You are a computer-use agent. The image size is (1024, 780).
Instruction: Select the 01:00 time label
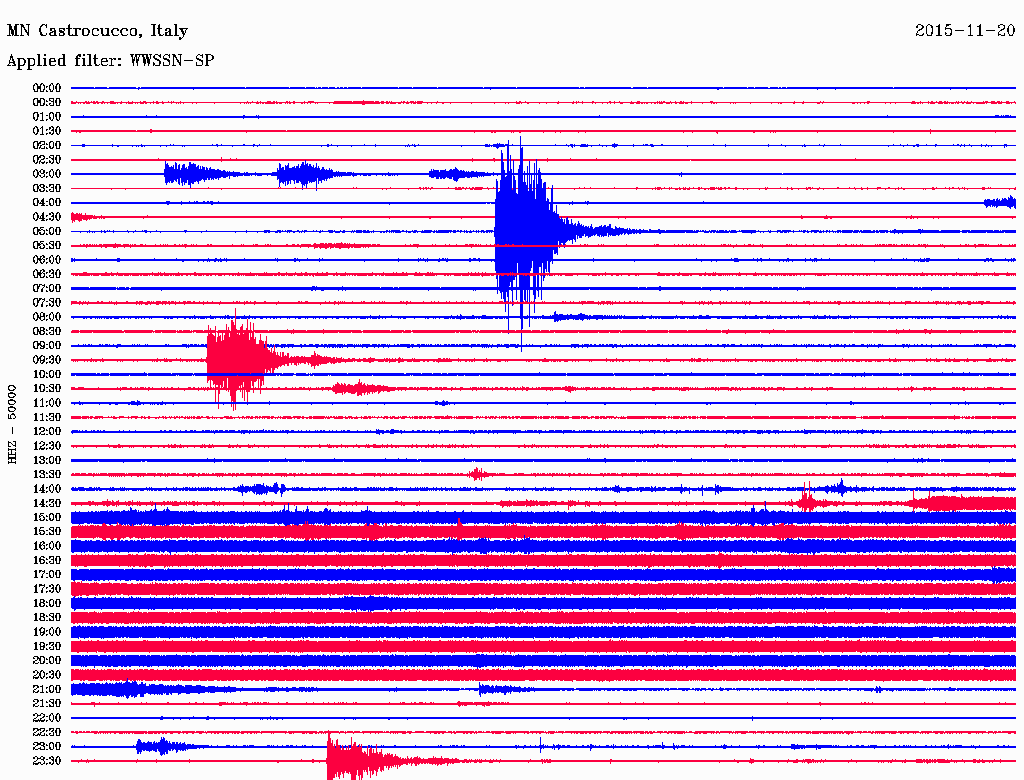[x=47, y=117]
